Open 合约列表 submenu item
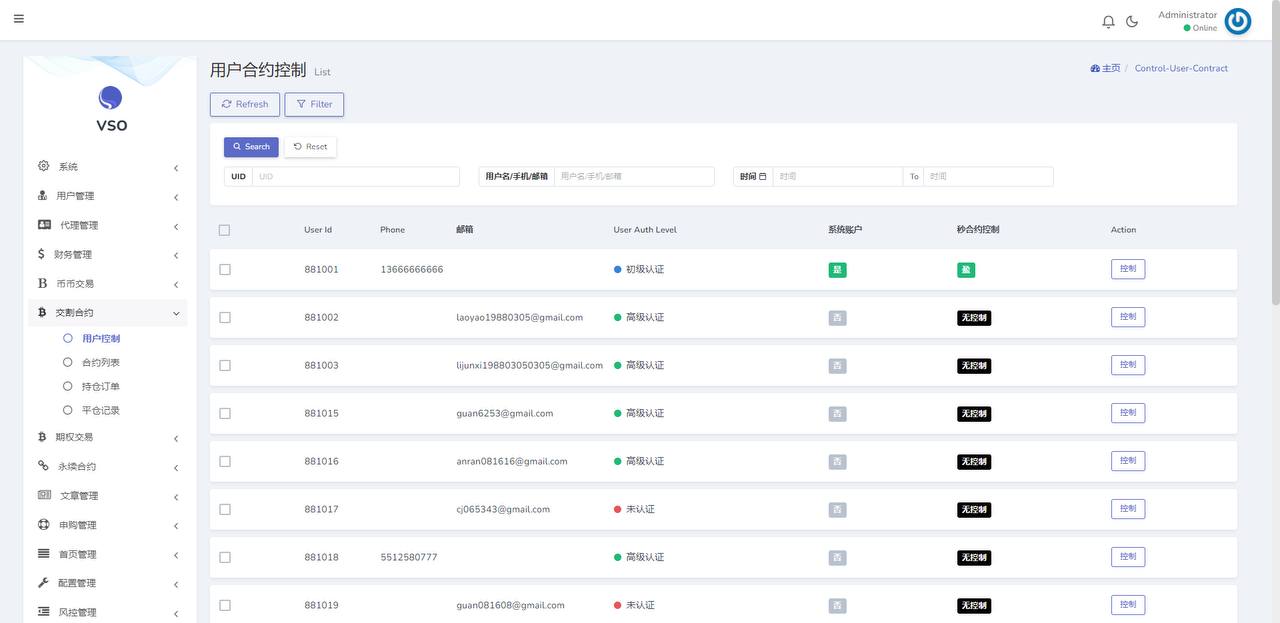Image resolution: width=1280 pixels, height=623 pixels. (x=100, y=363)
